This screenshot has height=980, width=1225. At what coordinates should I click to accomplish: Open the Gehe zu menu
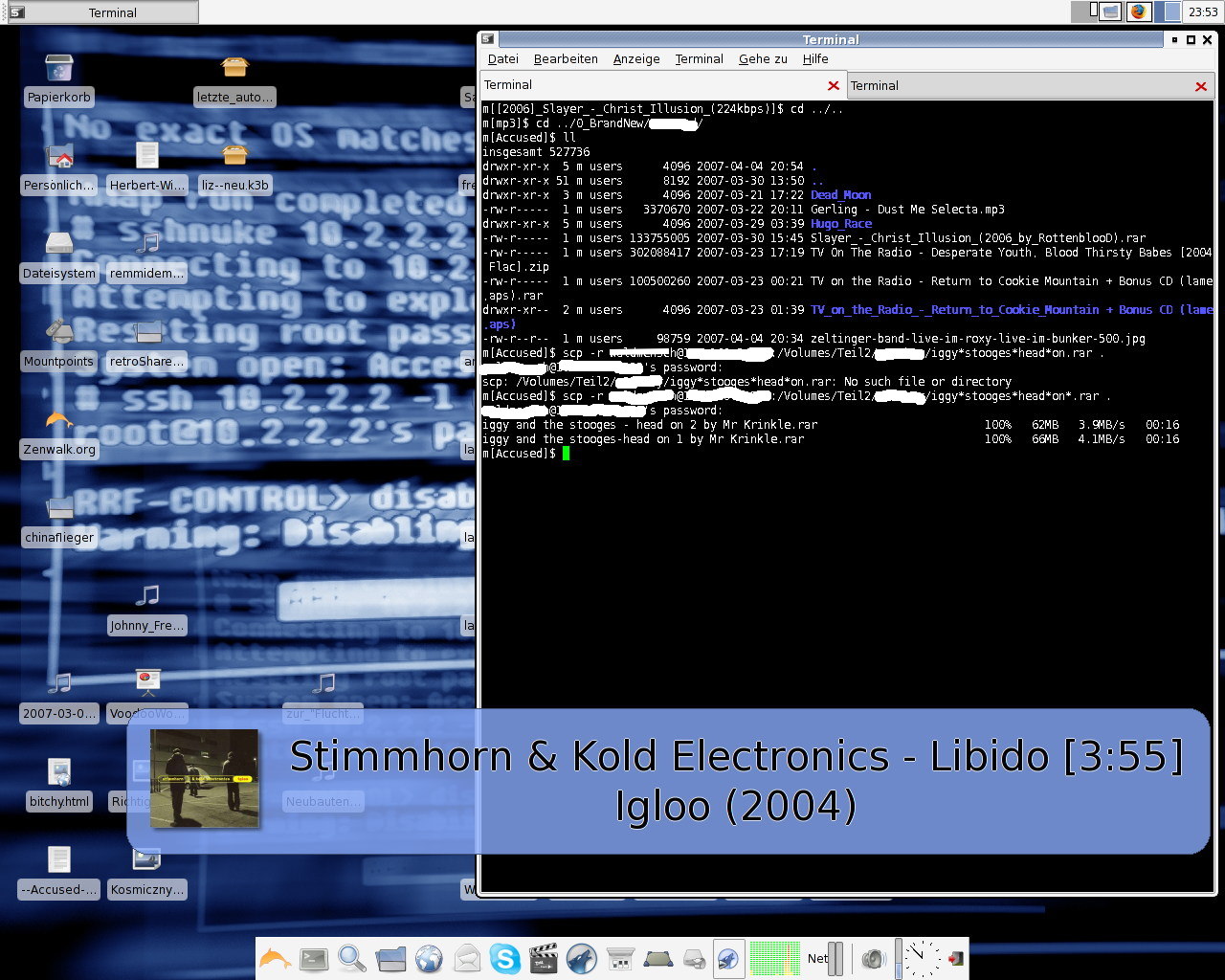click(x=763, y=58)
